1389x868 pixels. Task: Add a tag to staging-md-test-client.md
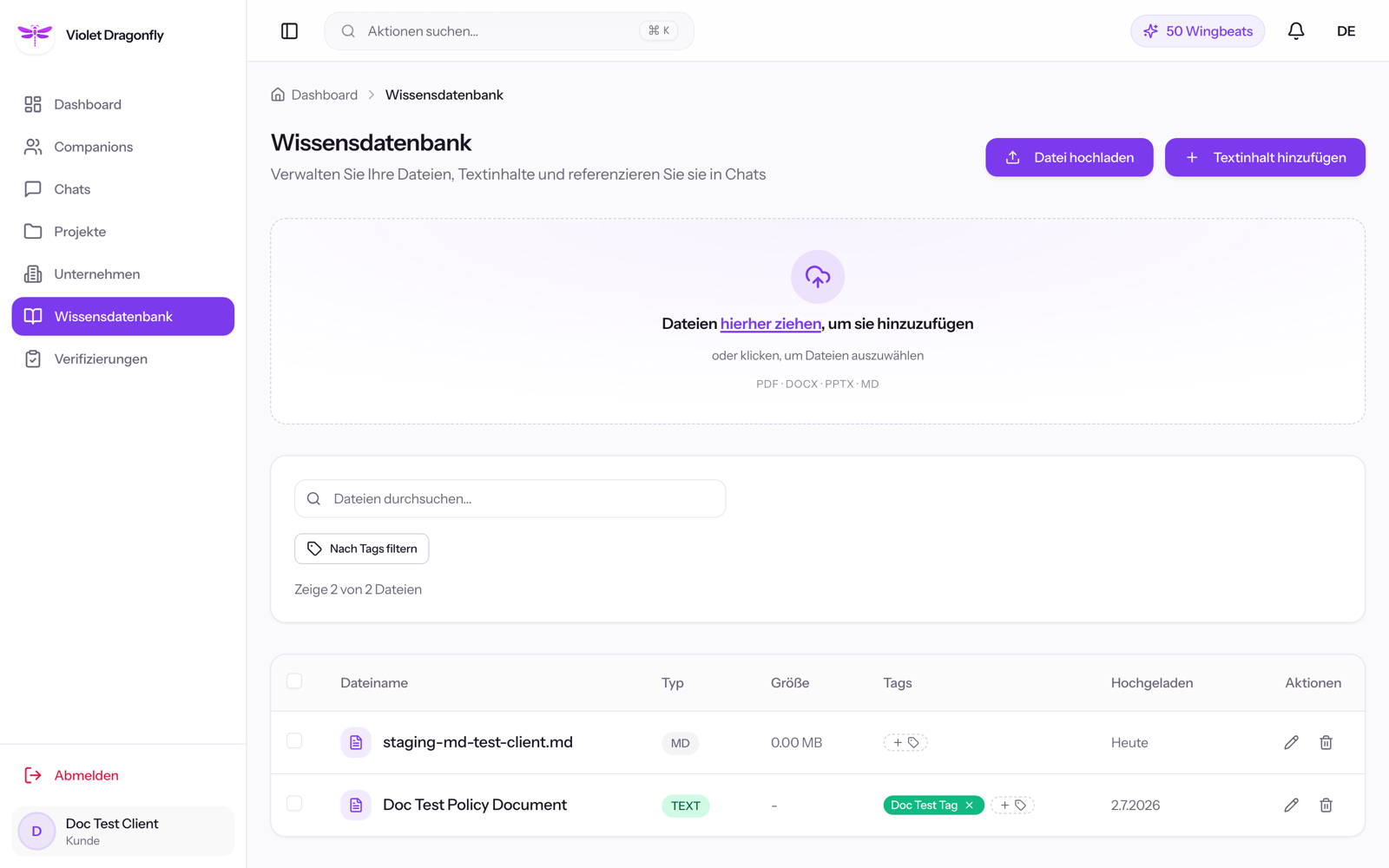tap(905, 742)
